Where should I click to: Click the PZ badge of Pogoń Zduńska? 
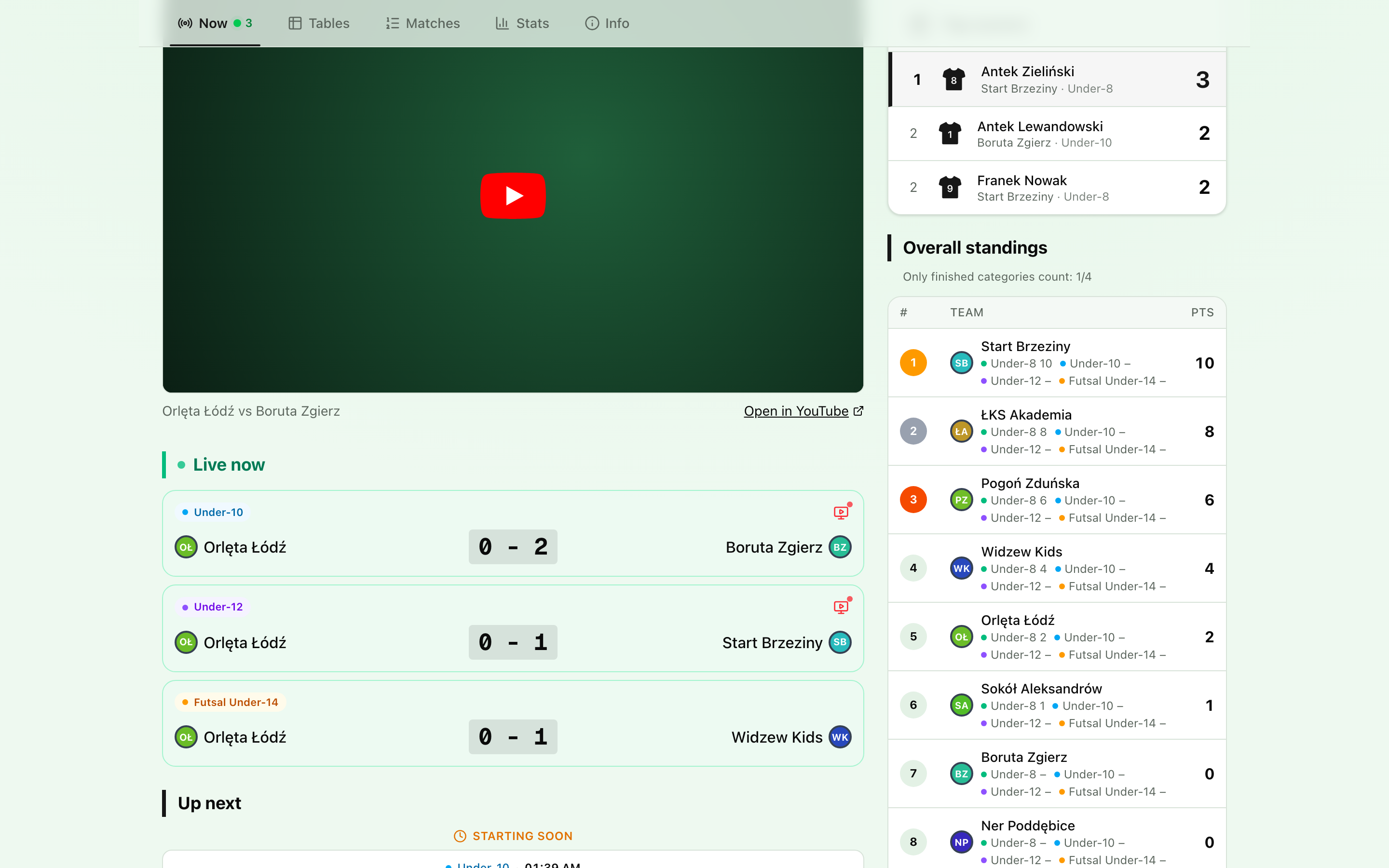coord(961,500)
